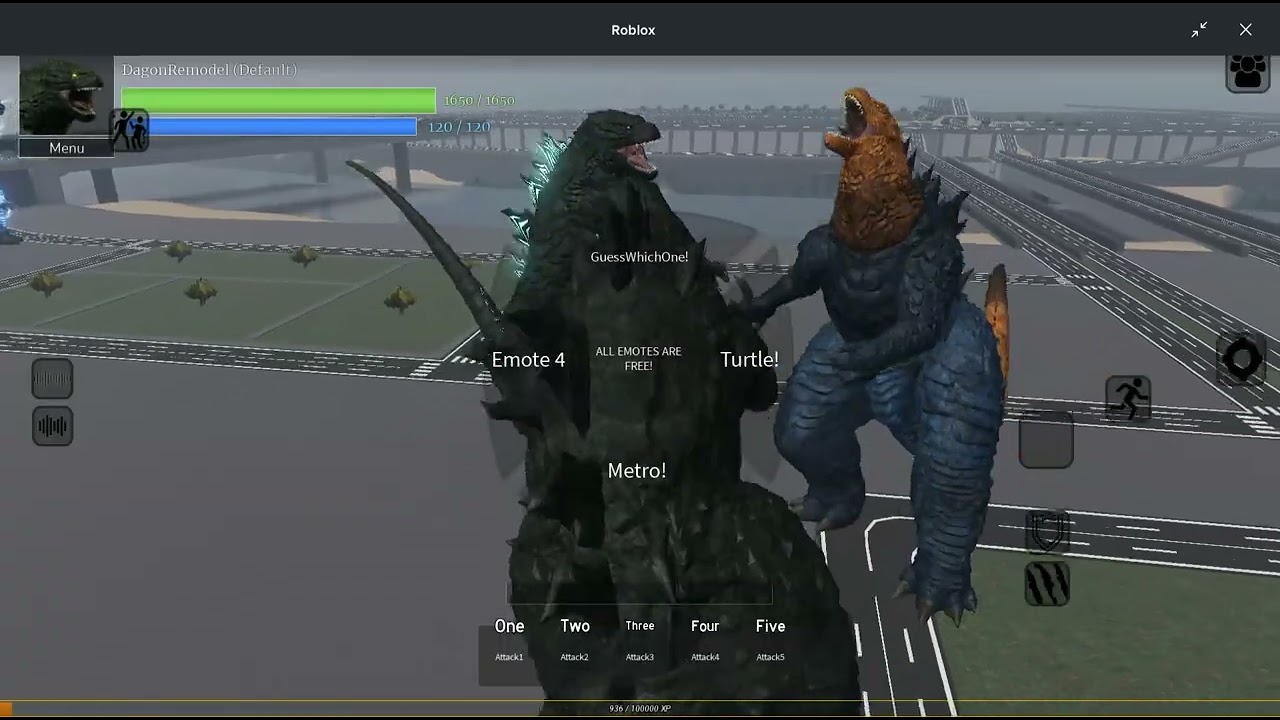Screen dimensions: 1280x720
Task: Activate the shield block icon
Action: click(x=1047, y=533)
